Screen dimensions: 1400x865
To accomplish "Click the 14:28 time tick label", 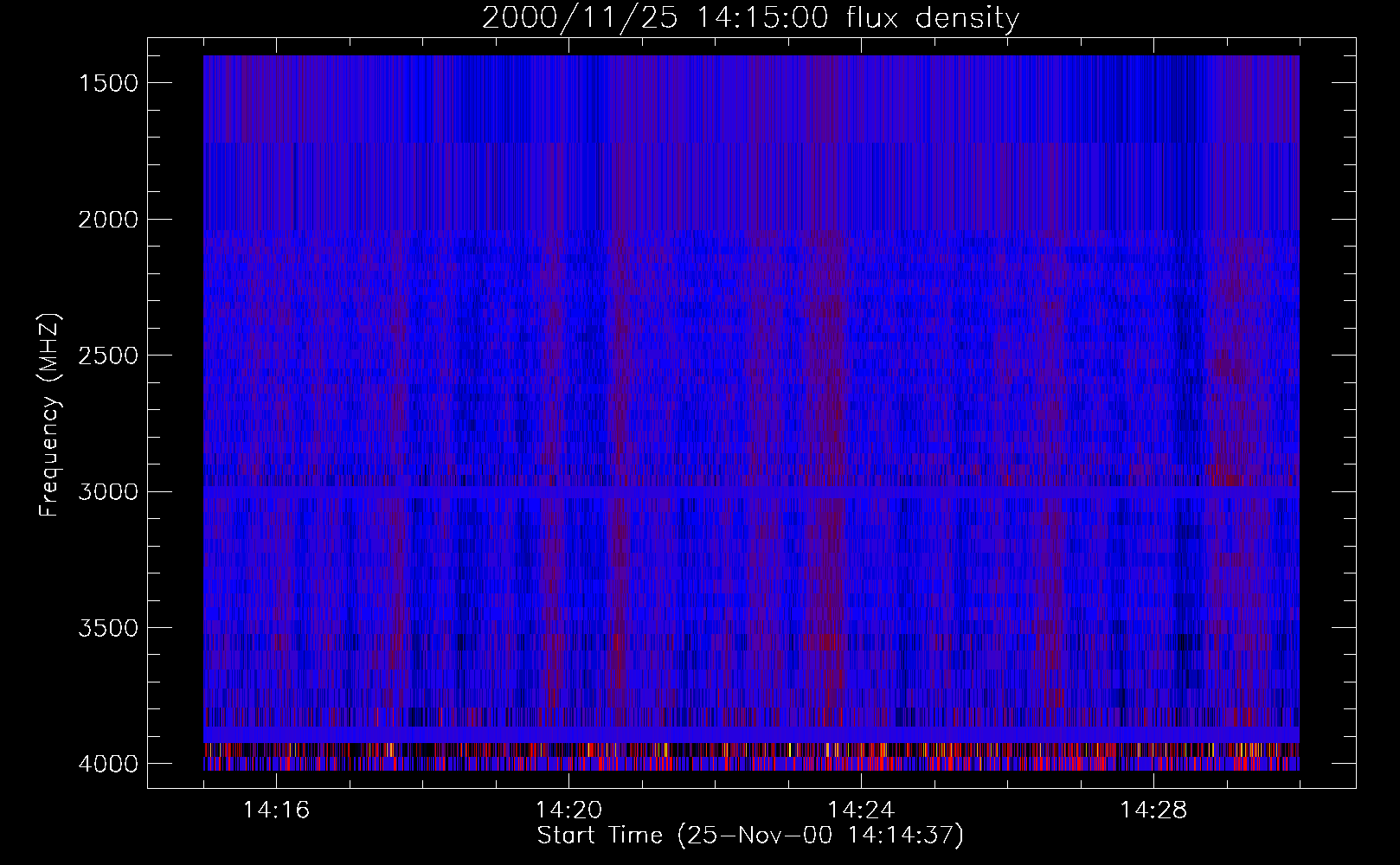I will coord(1153,811).
